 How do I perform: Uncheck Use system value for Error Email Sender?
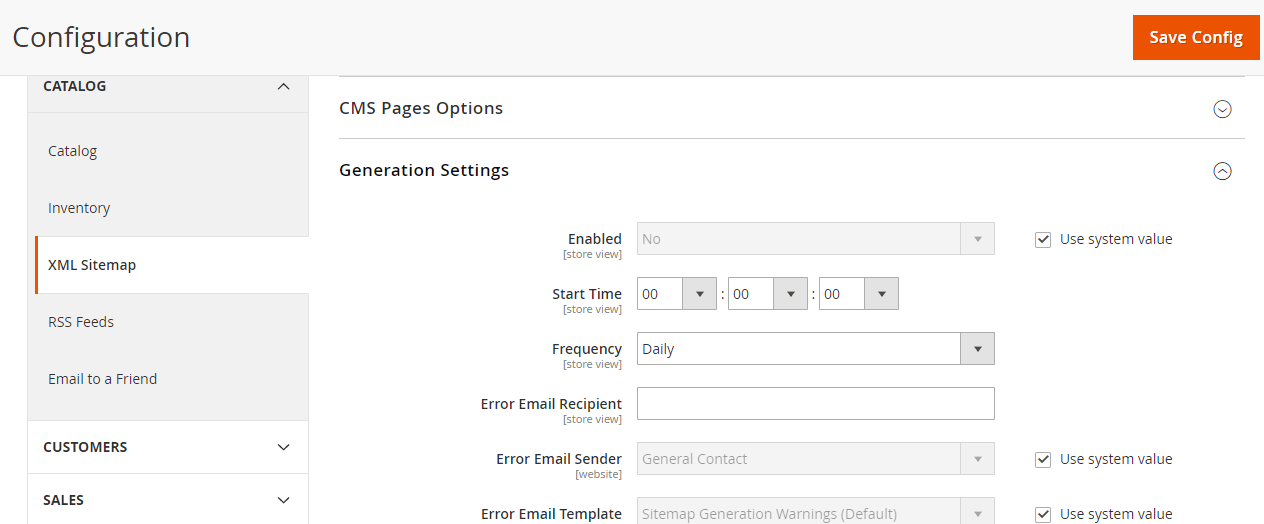1043,460
